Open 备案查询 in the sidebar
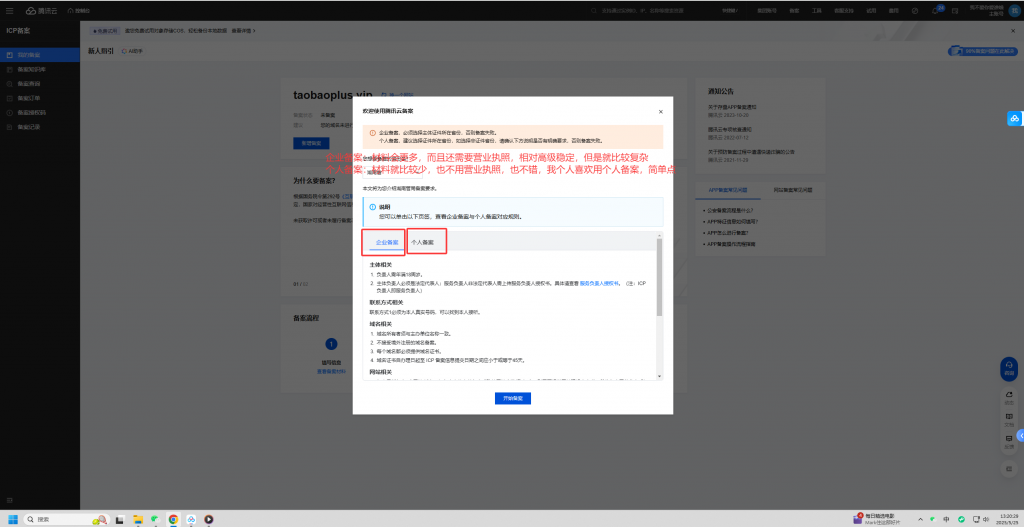 [x=40, y=84]
